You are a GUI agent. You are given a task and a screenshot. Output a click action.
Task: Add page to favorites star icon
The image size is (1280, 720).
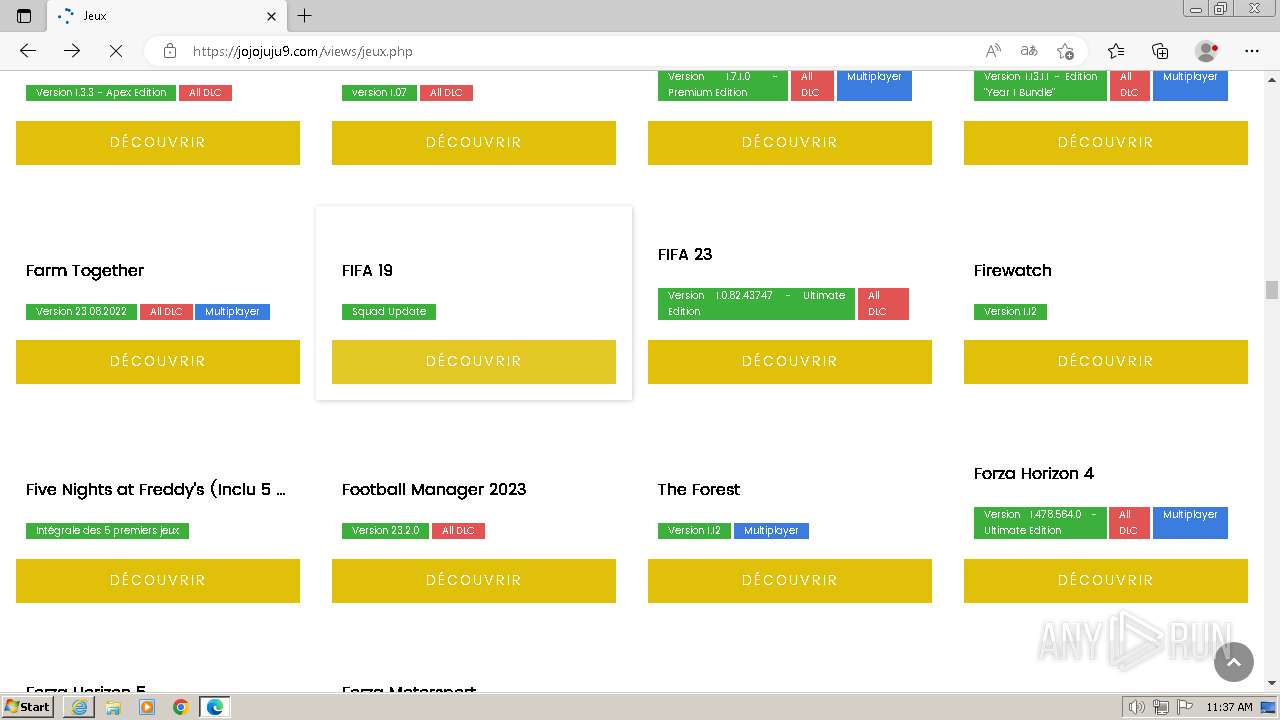coord(1065,51)
